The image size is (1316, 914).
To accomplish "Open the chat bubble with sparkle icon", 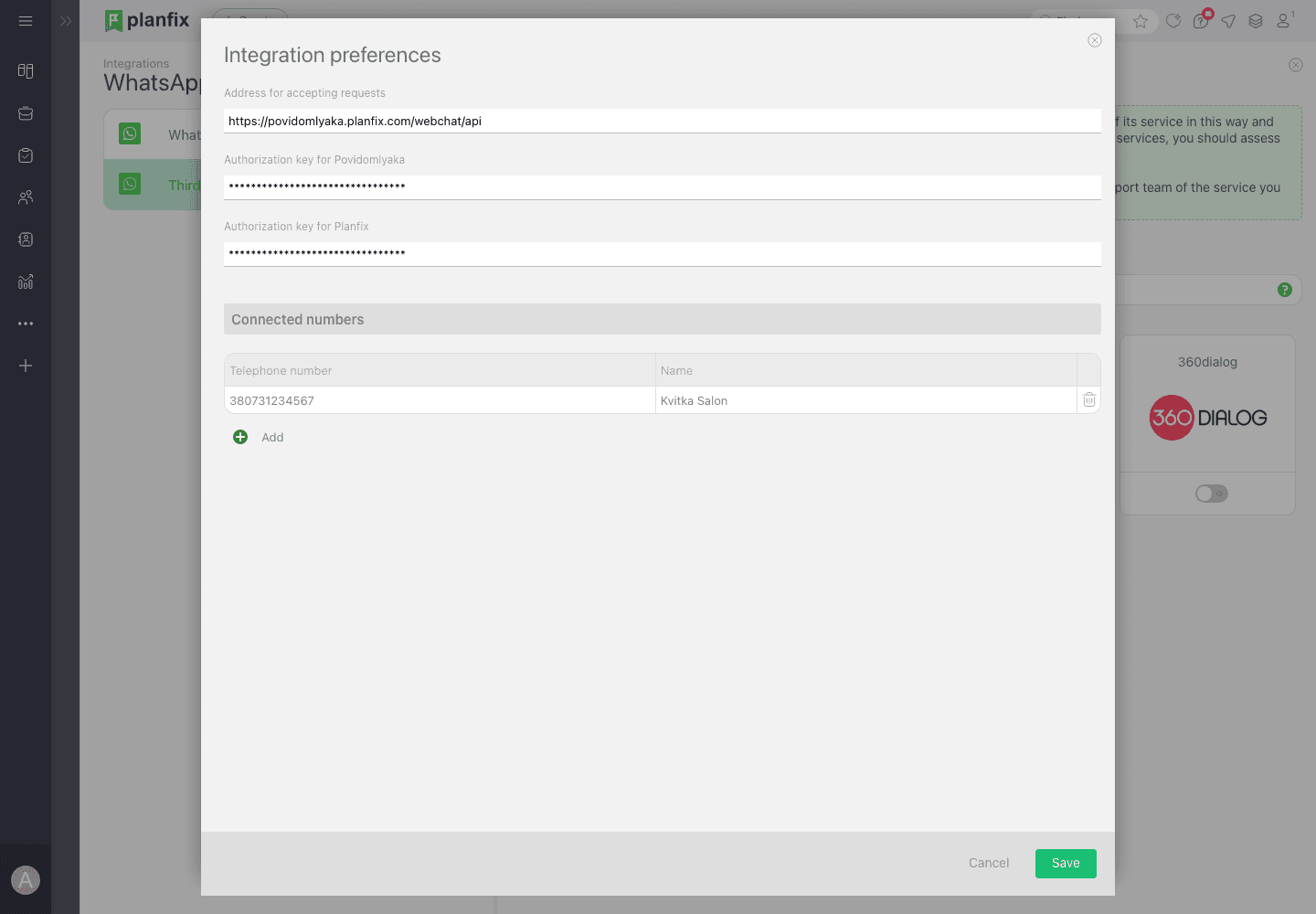I will [x=1173, y=21].
